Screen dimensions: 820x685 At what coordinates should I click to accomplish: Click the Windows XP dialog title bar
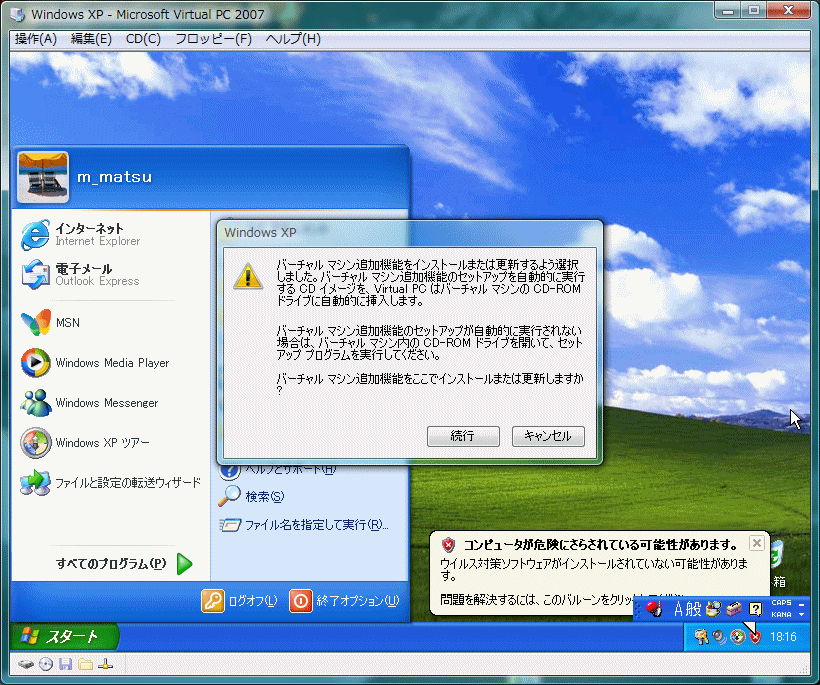click(409, 233)
